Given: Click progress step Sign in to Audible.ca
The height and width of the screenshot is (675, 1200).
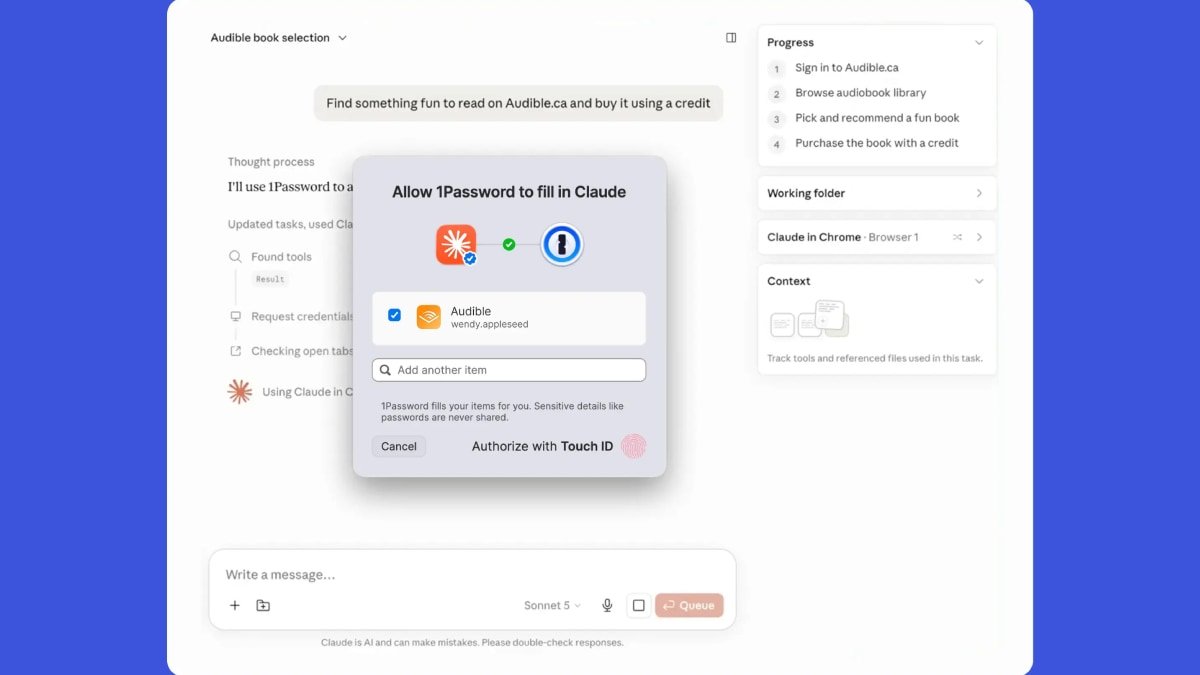Looking at the screenshot, I should pos(846,68).
